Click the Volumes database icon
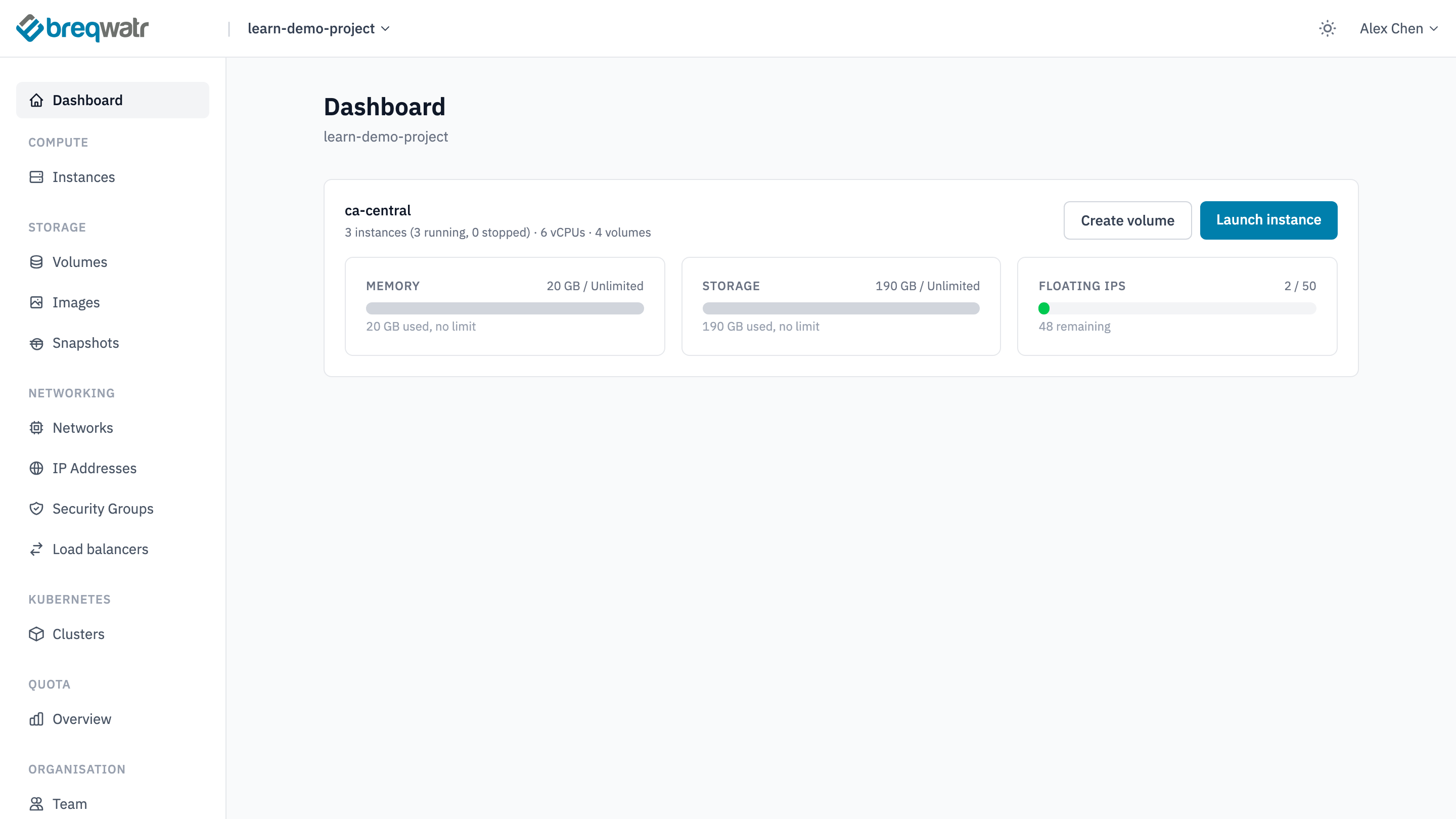This screenshot has height=819, width=1456. (36, 262)
